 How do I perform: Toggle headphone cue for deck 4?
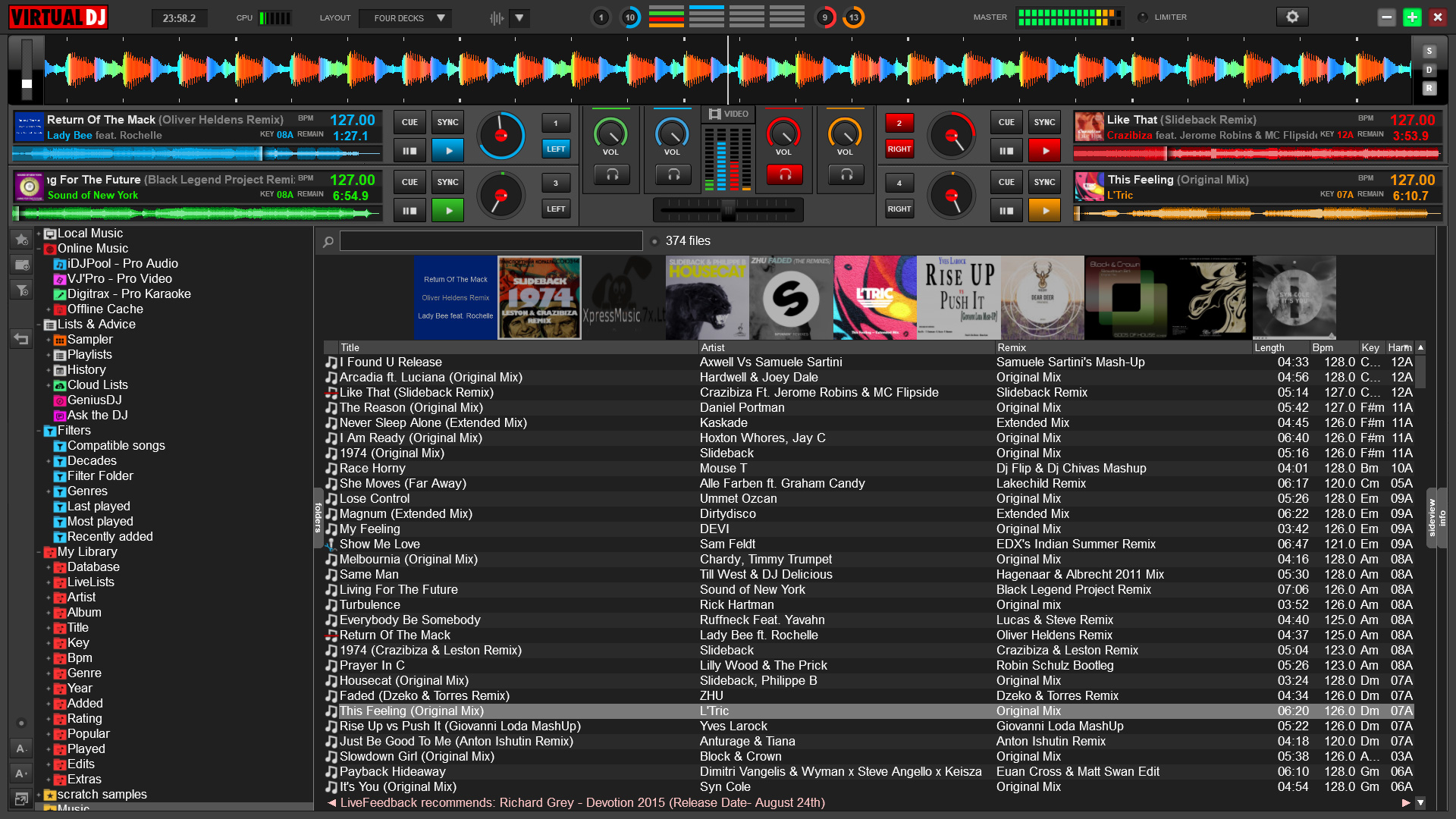point(846,175)
